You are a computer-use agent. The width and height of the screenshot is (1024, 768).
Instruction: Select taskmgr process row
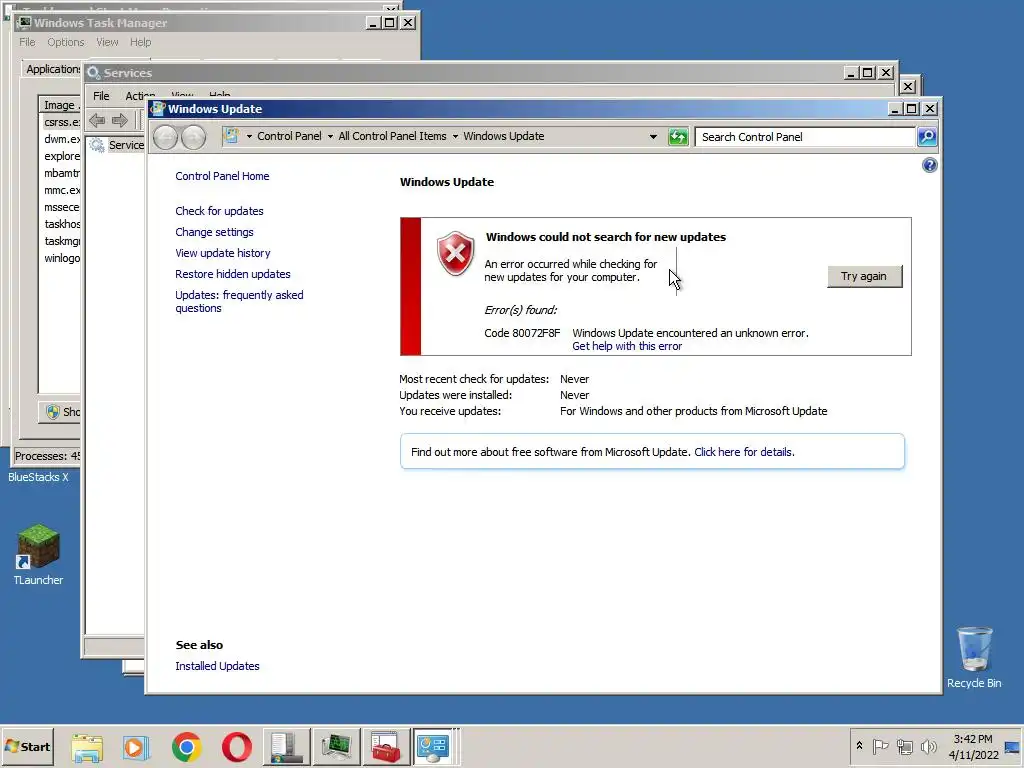coord(61,241)
